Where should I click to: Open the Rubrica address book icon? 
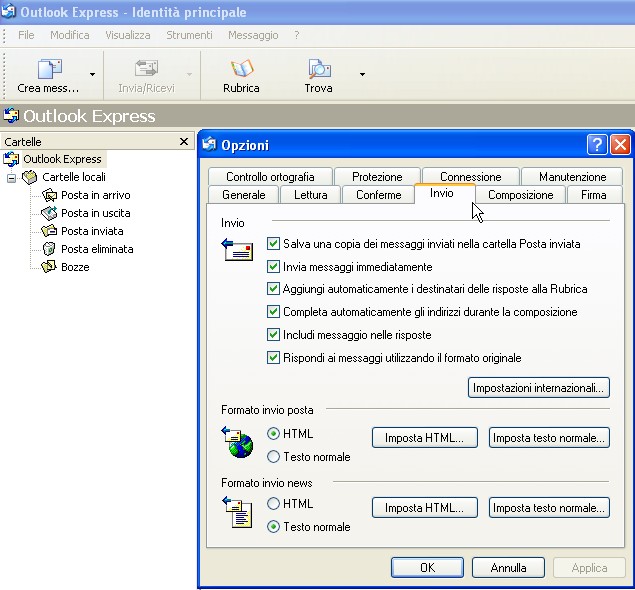click(242, 68)
